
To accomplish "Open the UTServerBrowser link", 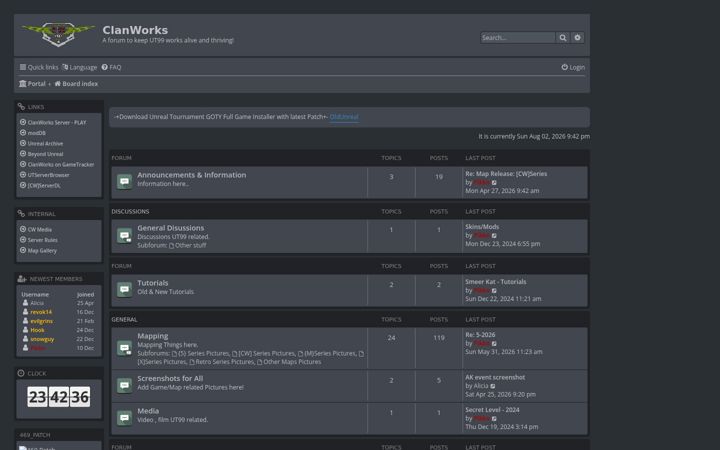I will (48, 175).
